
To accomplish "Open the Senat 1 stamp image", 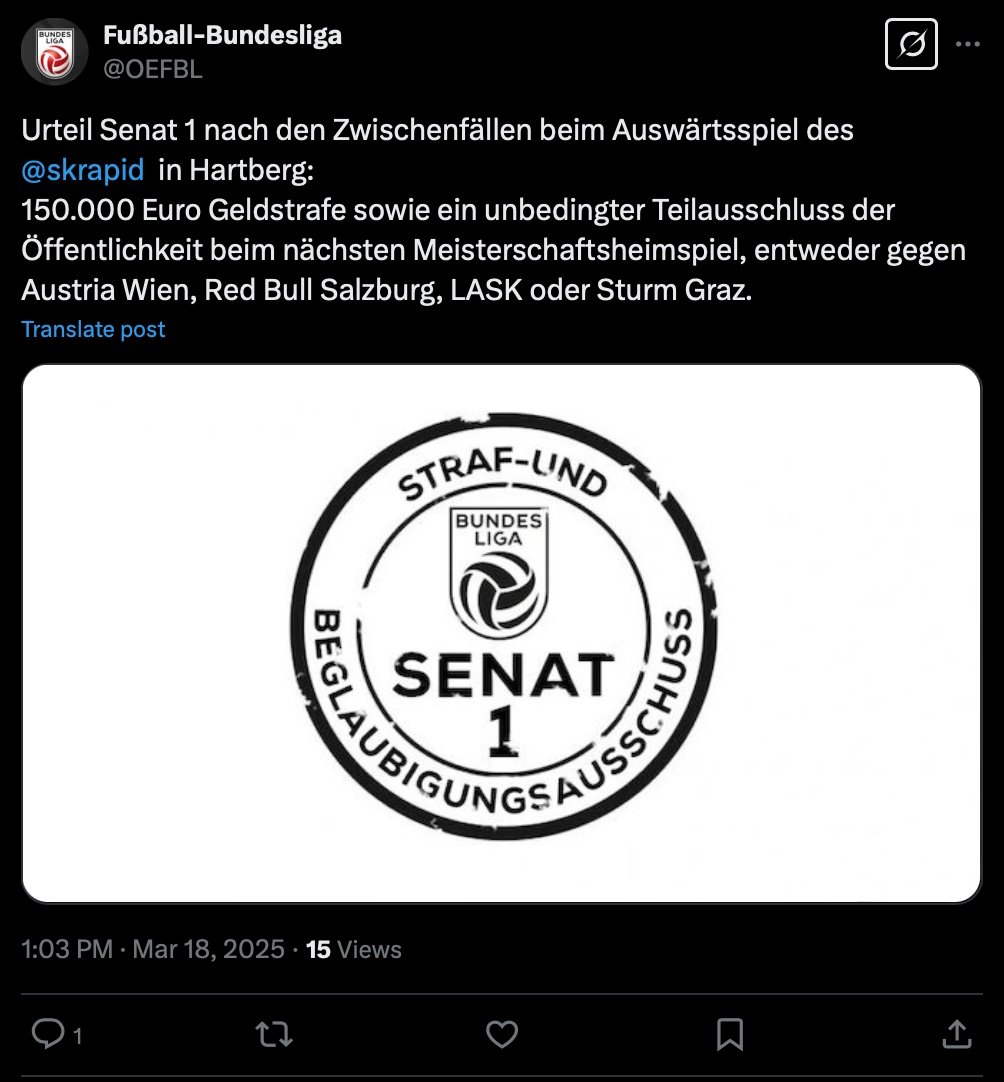I will coord(502,633).
